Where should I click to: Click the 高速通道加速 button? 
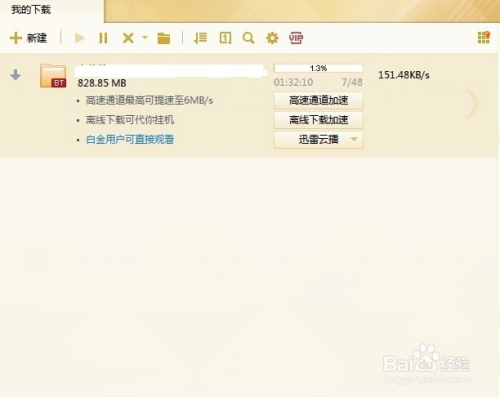tap(318, 100)
